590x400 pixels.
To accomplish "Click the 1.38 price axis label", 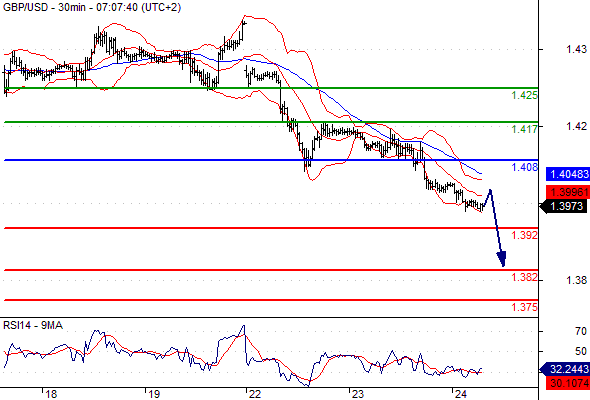I will 576,280.
